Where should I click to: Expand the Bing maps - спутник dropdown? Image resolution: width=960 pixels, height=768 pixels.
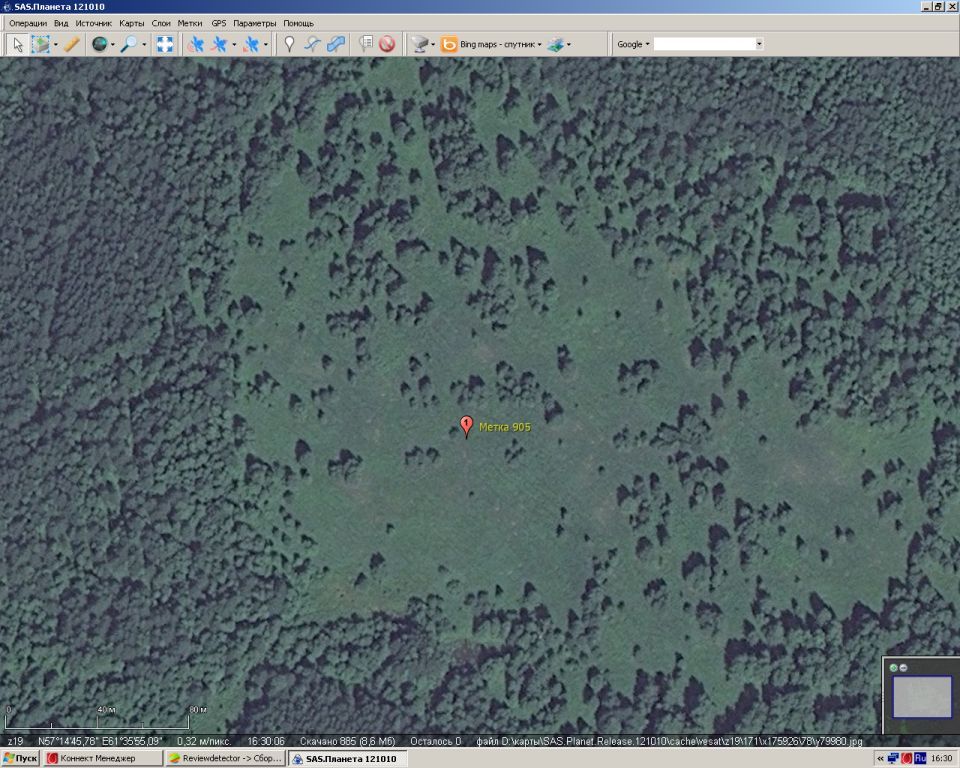coord(540,44)
